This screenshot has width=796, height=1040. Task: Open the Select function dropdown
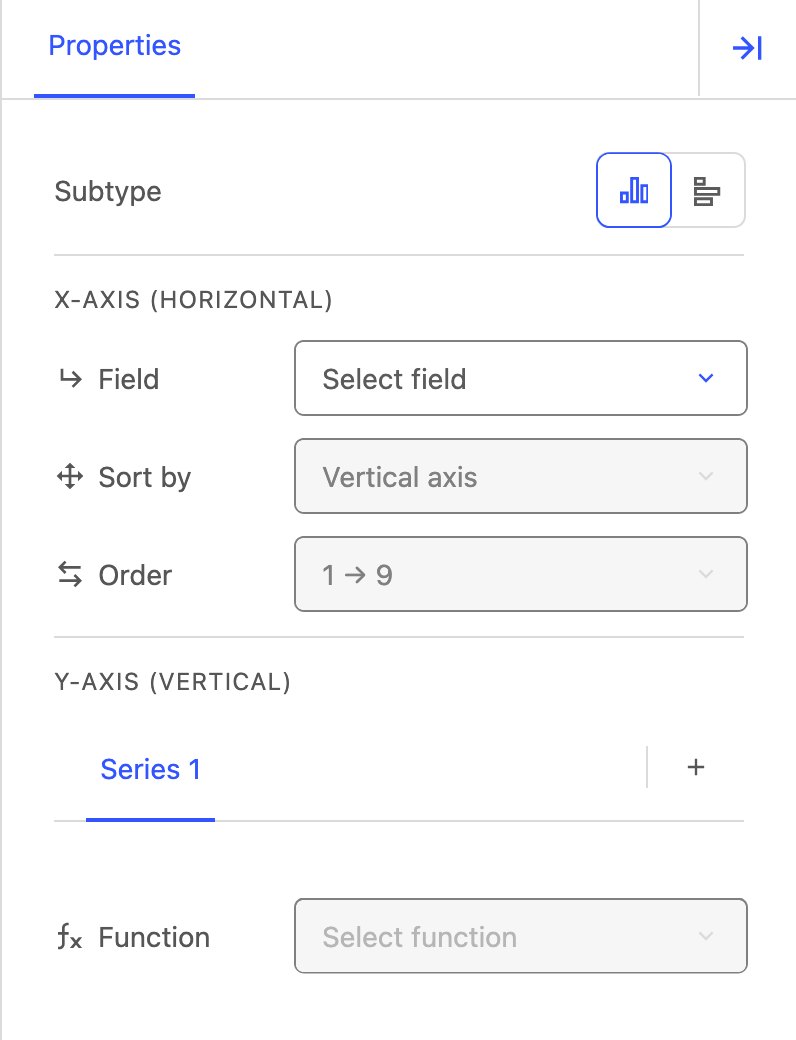521,936
